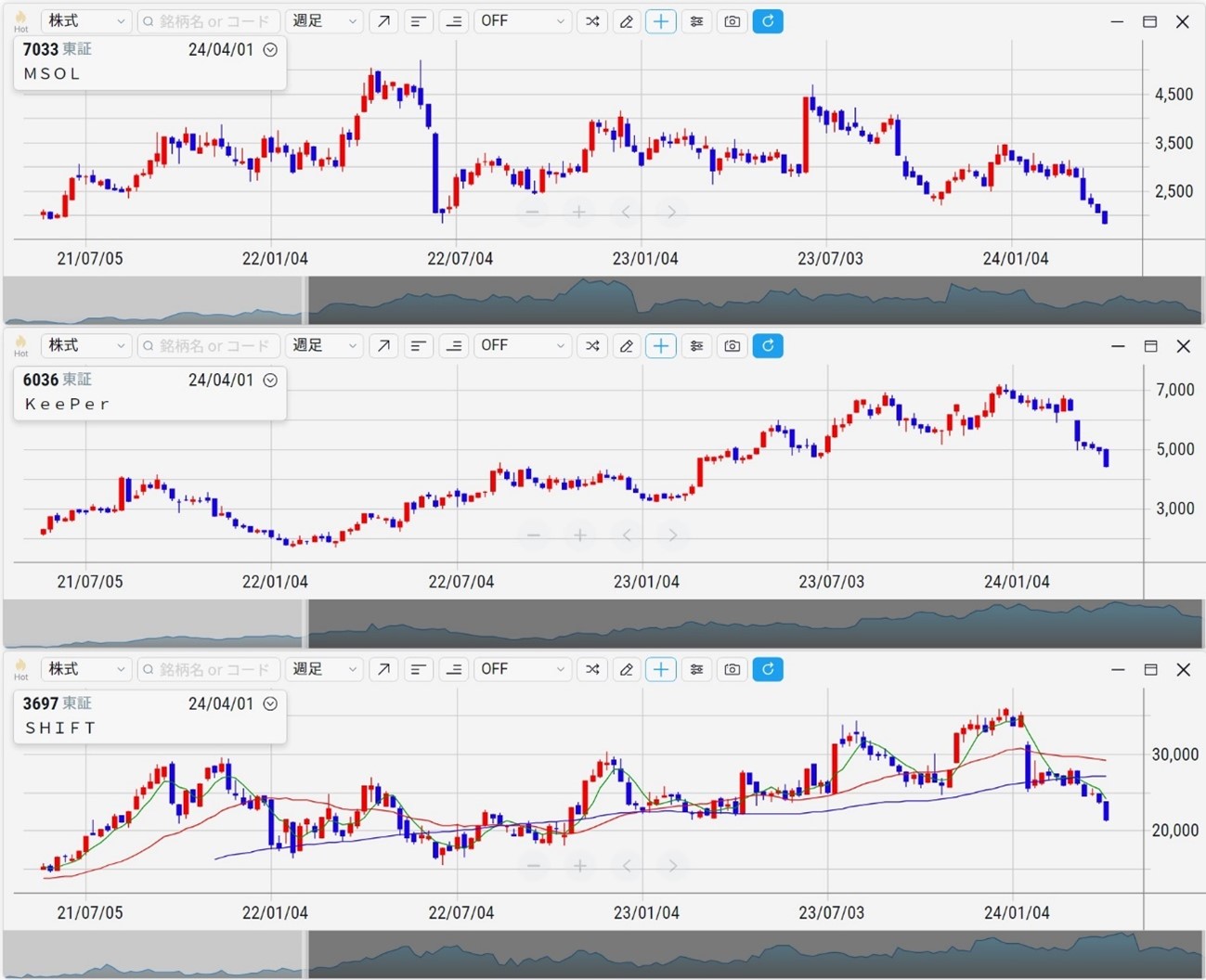
Task: Open chart settings sliders icon in SHIFT panel
Action: point(696,669)
